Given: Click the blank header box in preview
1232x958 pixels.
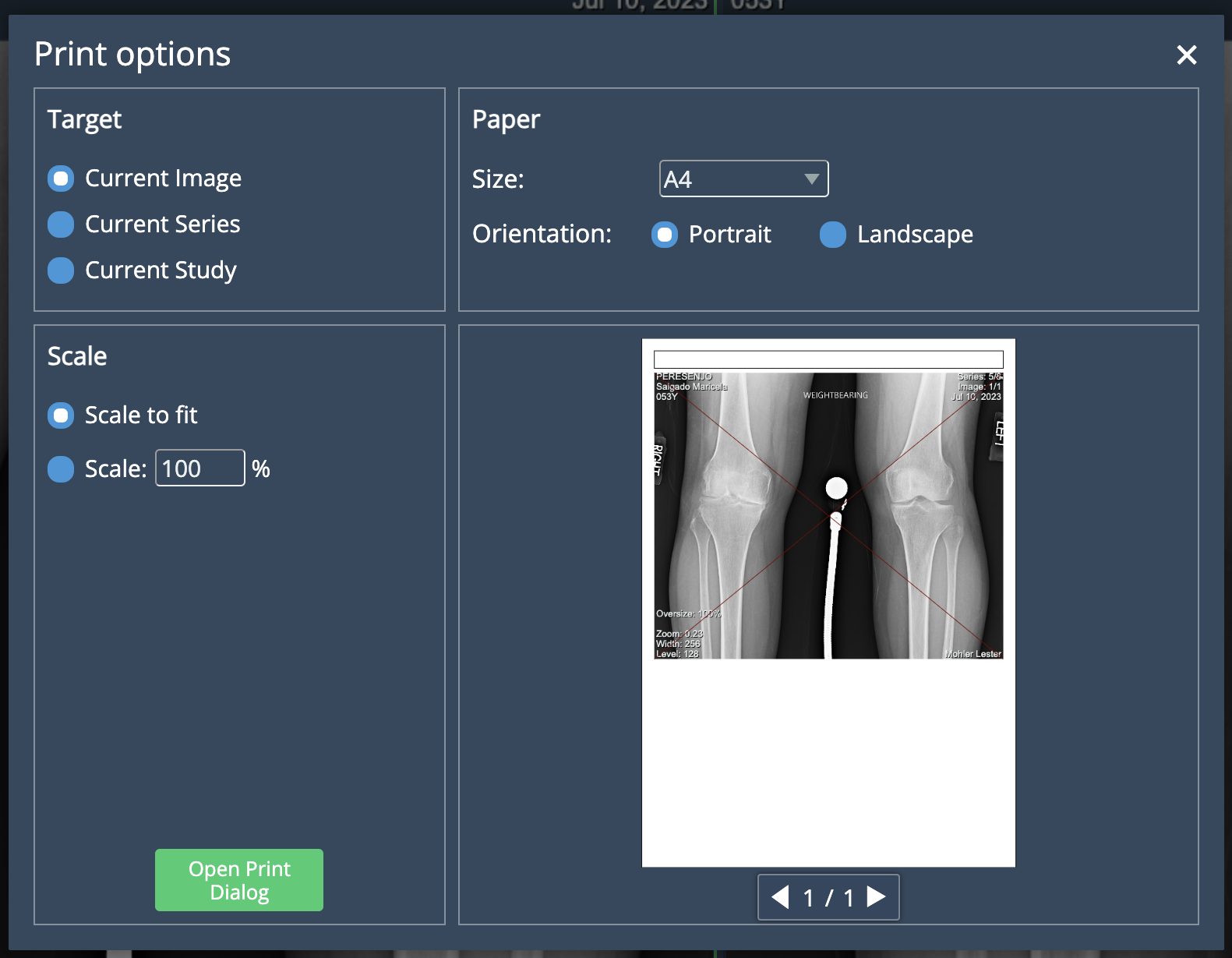Looking at the screenshot, I should click(828, 359).
